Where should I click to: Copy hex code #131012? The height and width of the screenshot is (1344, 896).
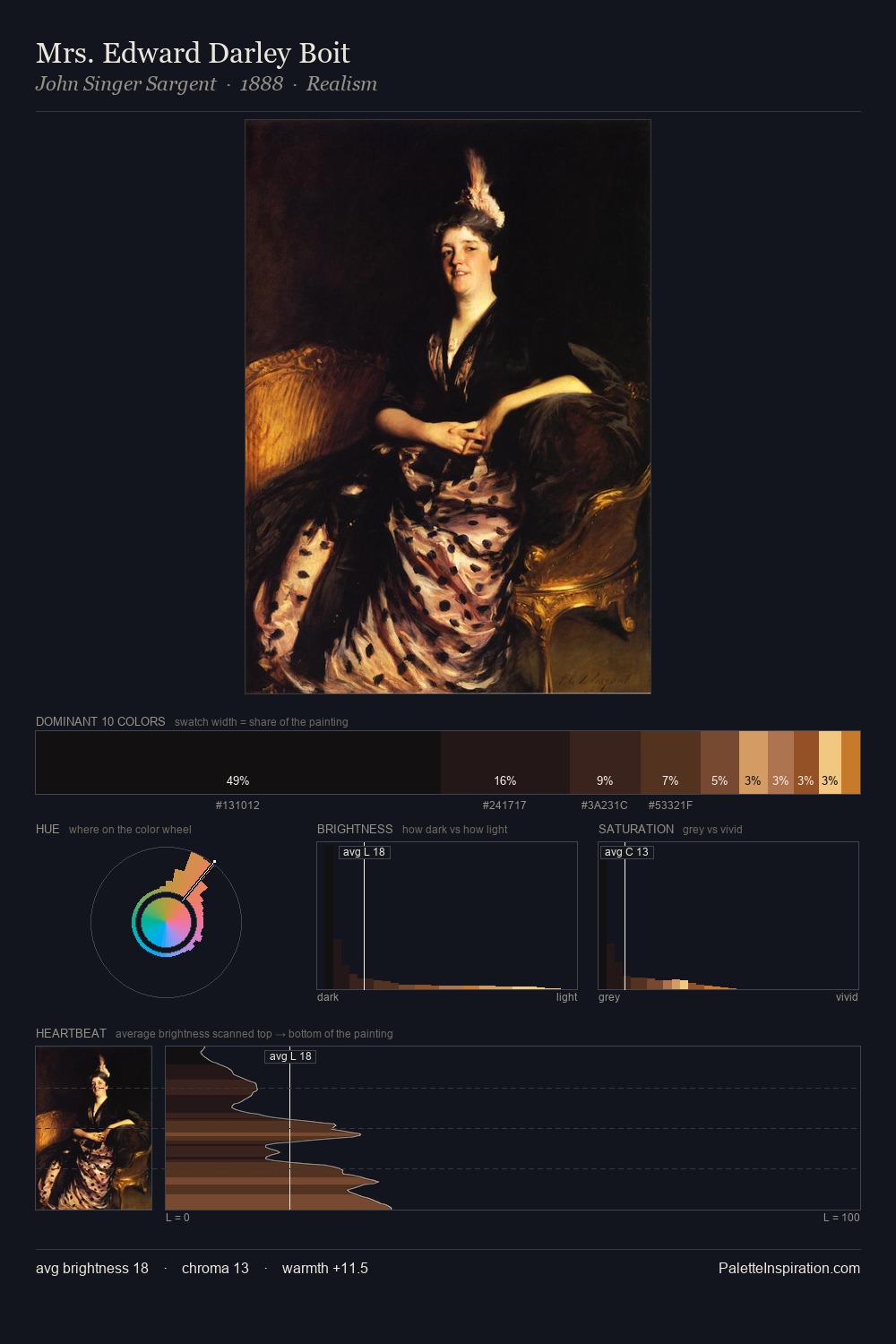point(237,806)
